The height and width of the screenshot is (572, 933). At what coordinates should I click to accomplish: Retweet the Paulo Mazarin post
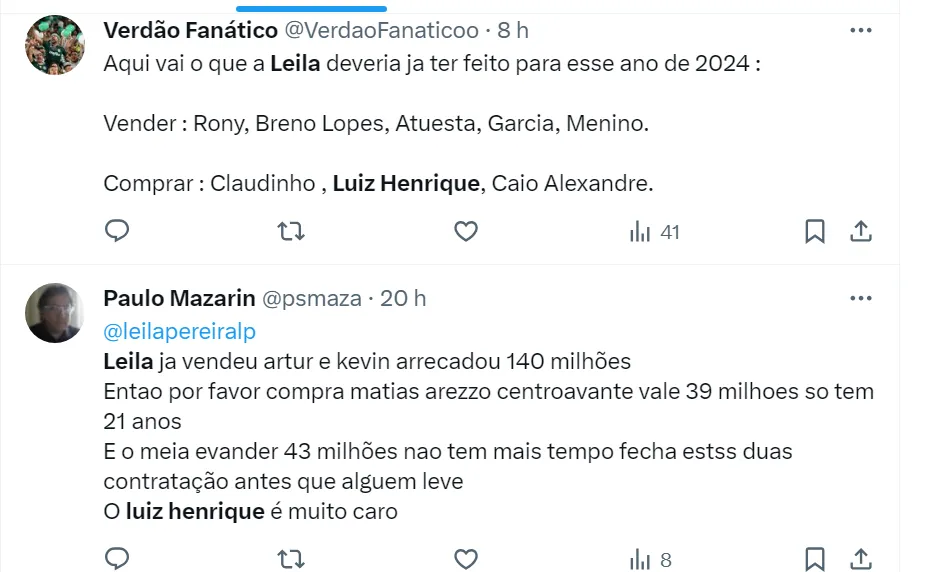point(290,557)
